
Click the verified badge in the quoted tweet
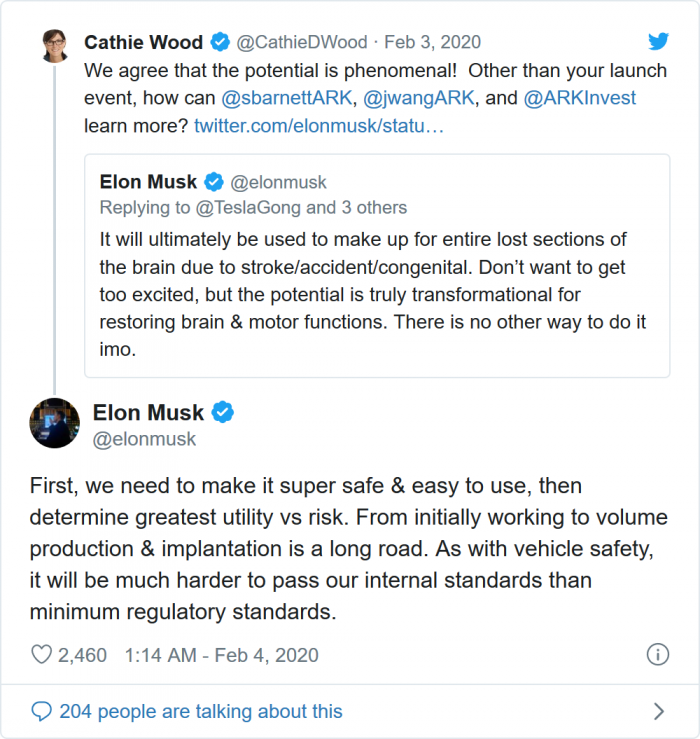click(x=214, y=182)
